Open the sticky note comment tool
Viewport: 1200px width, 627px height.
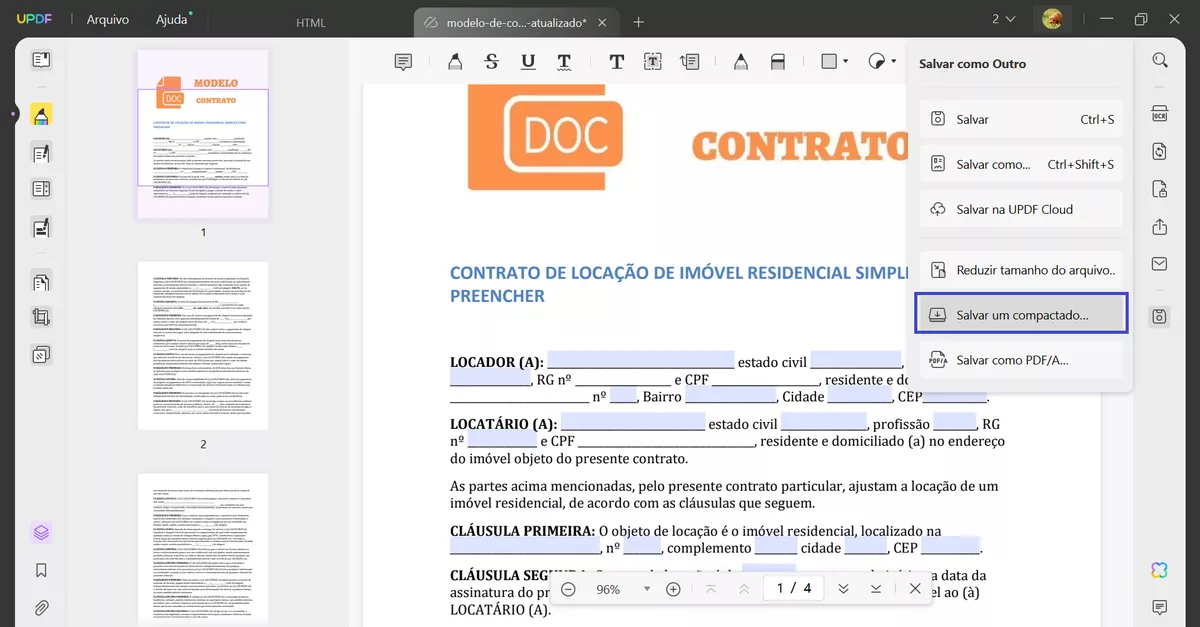point(403,61)
